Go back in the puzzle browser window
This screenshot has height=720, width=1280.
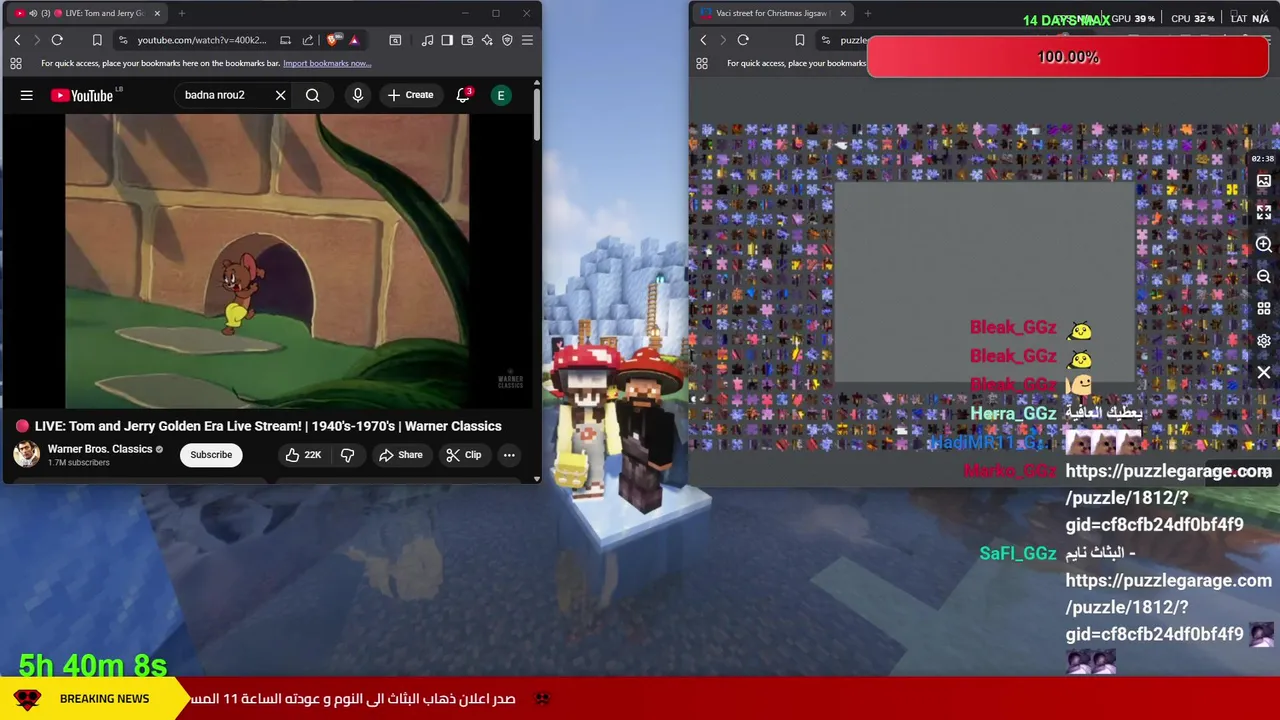coord(703,40)
